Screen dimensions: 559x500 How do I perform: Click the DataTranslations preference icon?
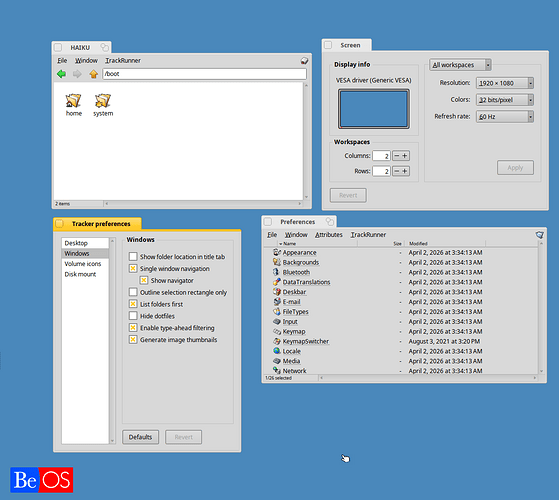coord(277,282)
